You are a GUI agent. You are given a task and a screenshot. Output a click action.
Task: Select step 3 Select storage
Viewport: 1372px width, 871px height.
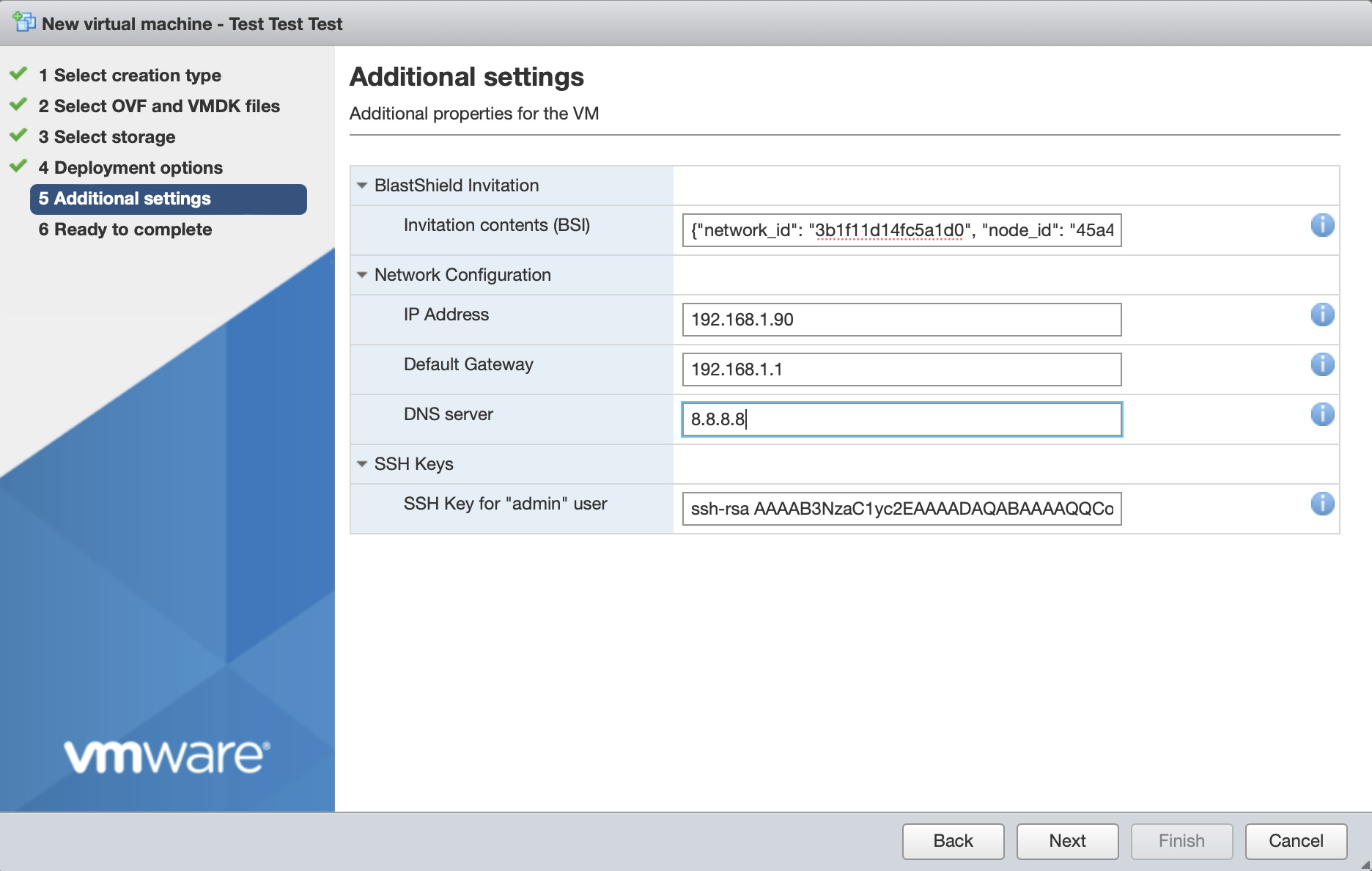pos(106,136)
